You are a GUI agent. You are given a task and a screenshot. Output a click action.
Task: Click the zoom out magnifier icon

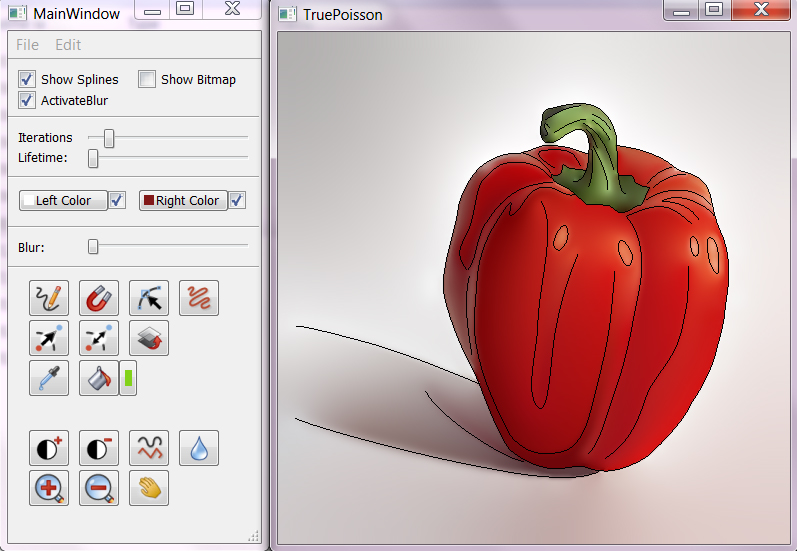pos(99,488)
